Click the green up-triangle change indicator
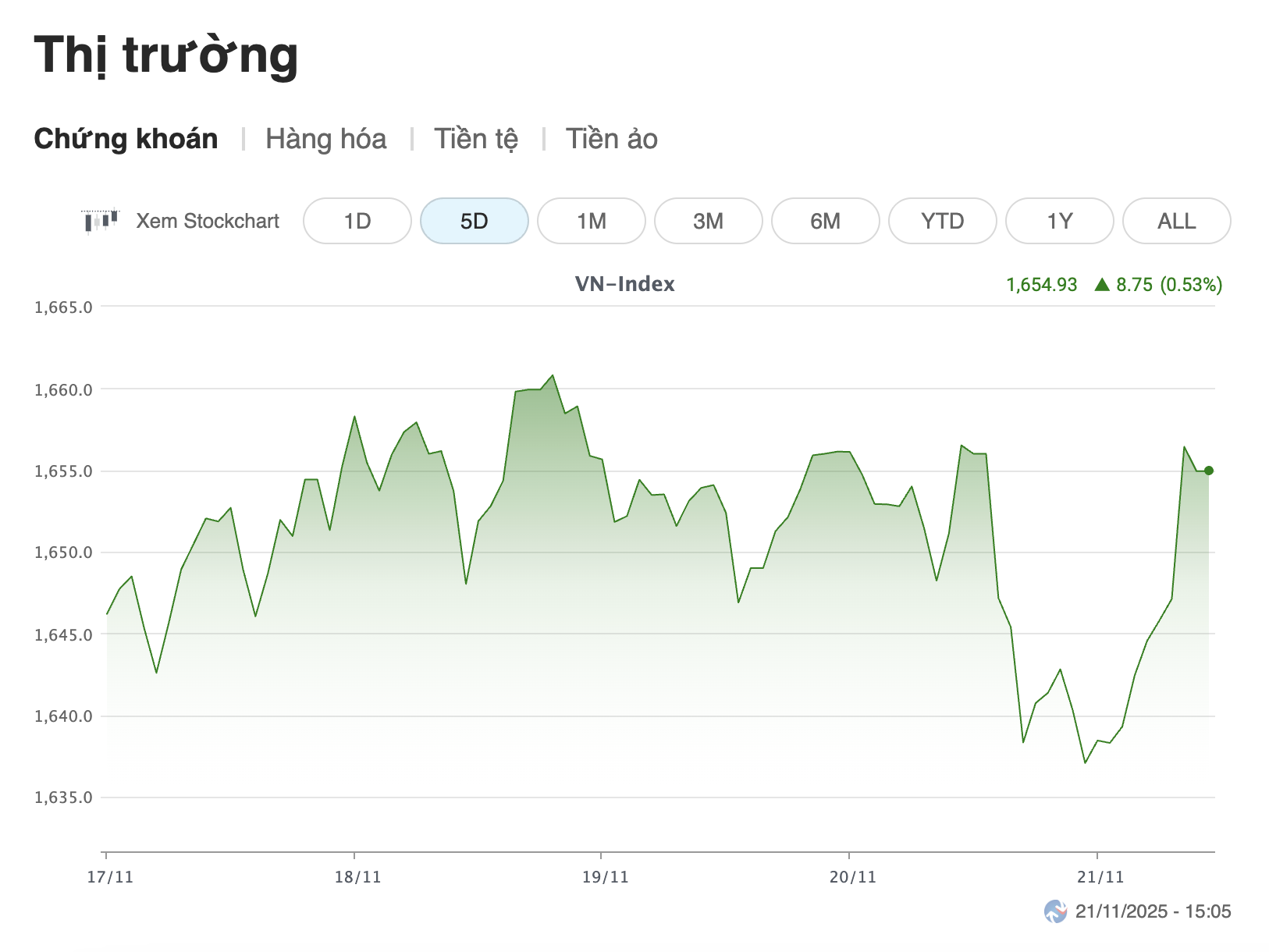Image resolution: width=1269 pixels, height=952 pixels. pyautogui.click(x=1102, y=285)
